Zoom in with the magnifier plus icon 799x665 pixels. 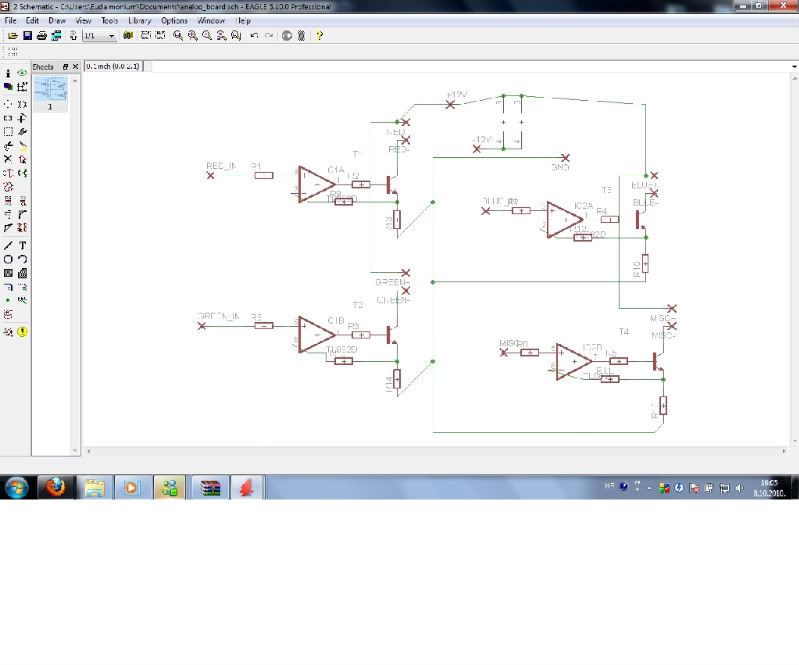(x=193, y=36)
